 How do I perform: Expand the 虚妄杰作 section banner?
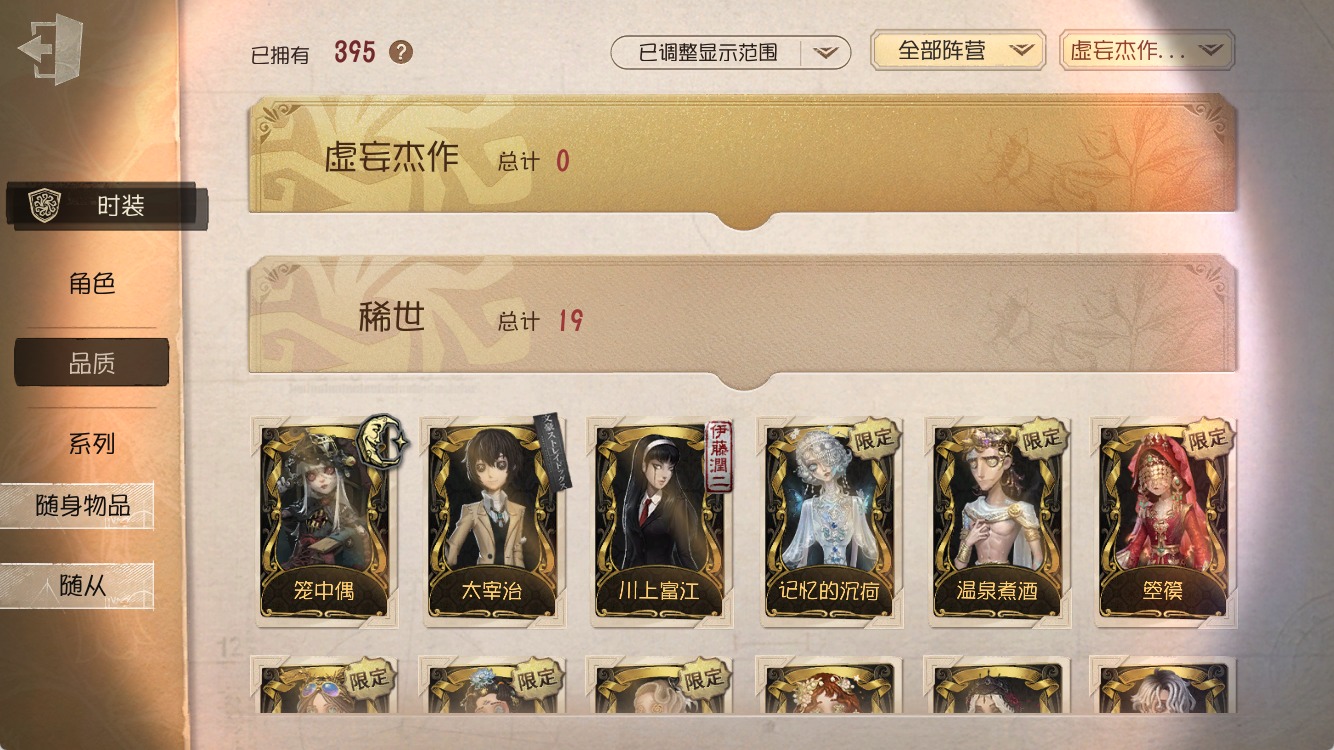[742, 158]
